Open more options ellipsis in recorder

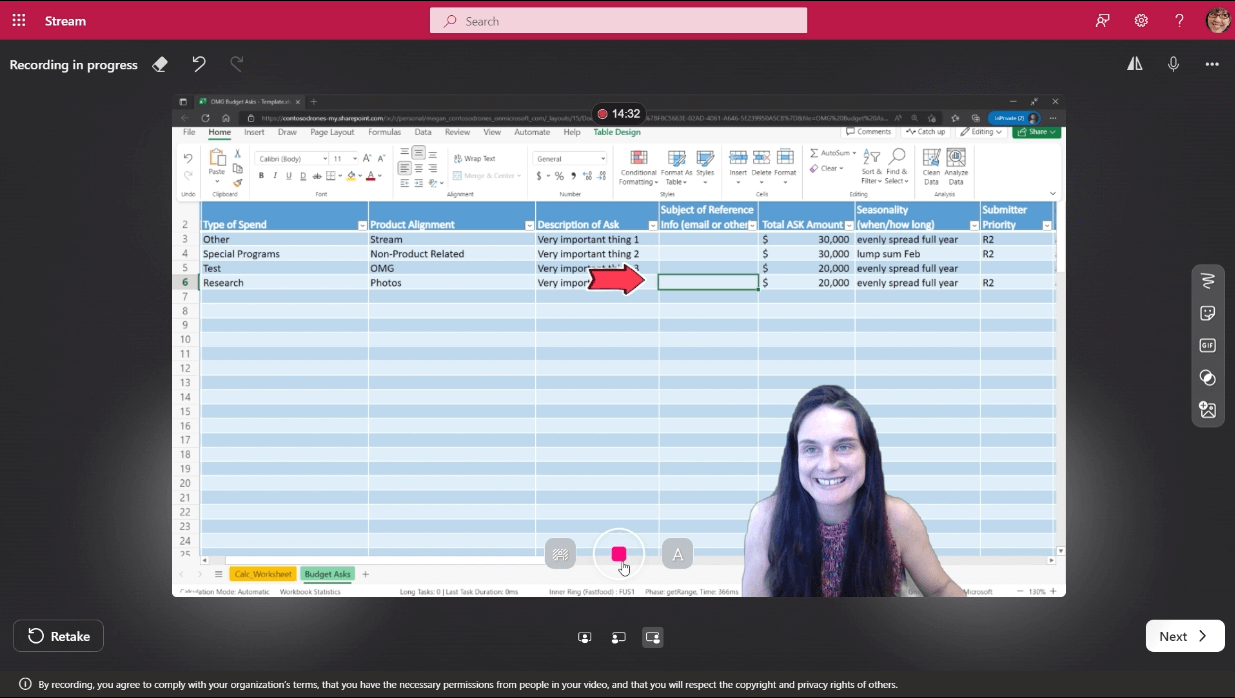(x=1212, y=64)
